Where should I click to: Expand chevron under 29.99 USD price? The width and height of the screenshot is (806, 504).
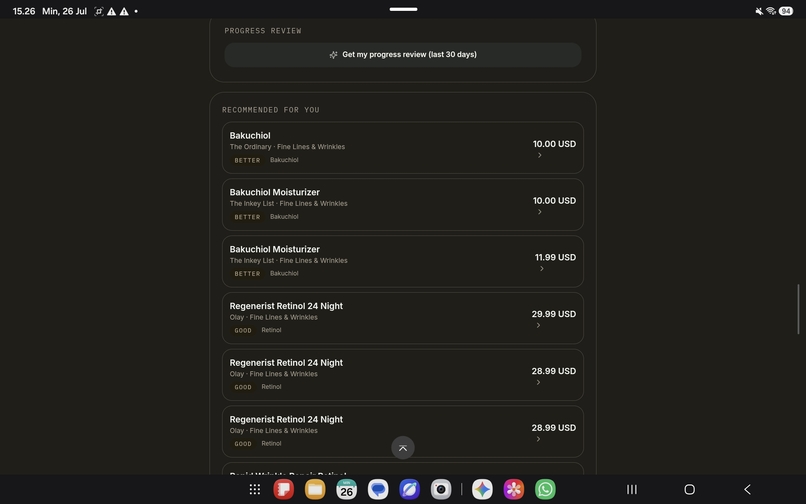538,326
